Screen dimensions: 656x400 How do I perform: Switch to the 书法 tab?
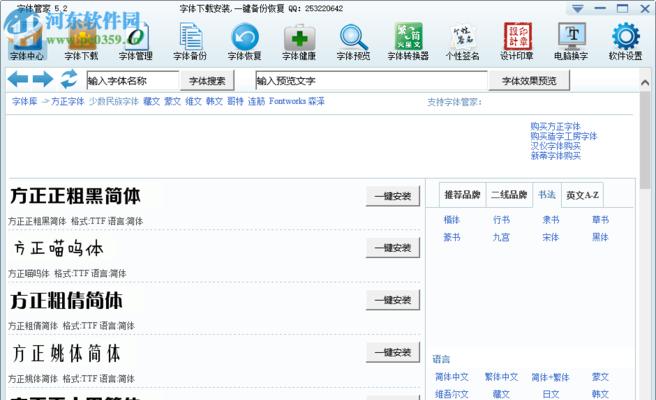click(x=547, y=195)
